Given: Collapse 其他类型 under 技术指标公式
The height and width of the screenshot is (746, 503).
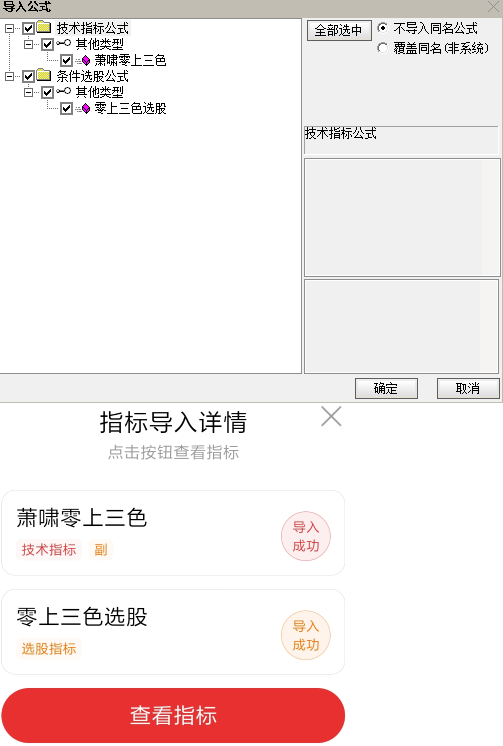Looking at the screenshot, I should pyautogui.click(x=28, y=44).
